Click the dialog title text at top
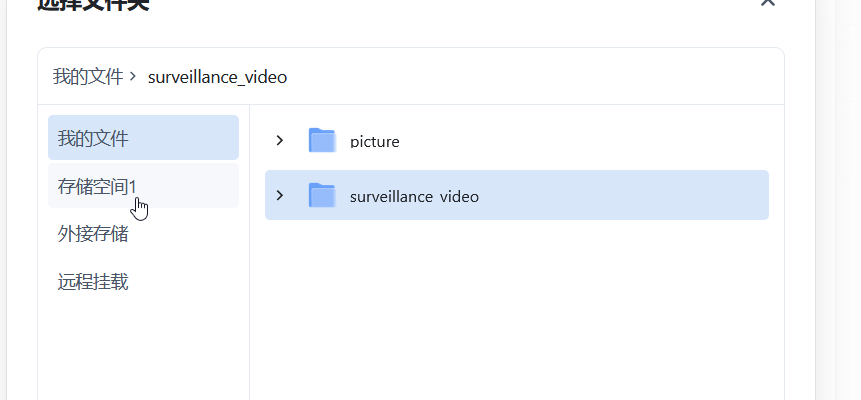Image resolution: width=861 pixels, height=400 pixels. click(x=93, y=4)
